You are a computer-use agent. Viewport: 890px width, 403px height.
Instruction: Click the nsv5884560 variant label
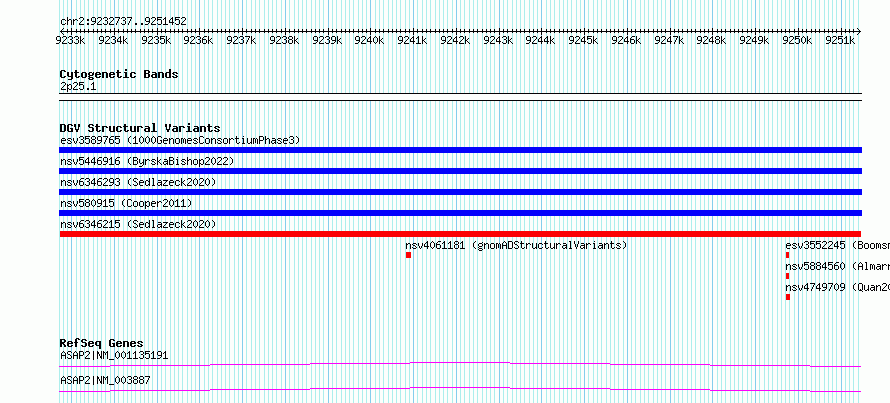838,266
